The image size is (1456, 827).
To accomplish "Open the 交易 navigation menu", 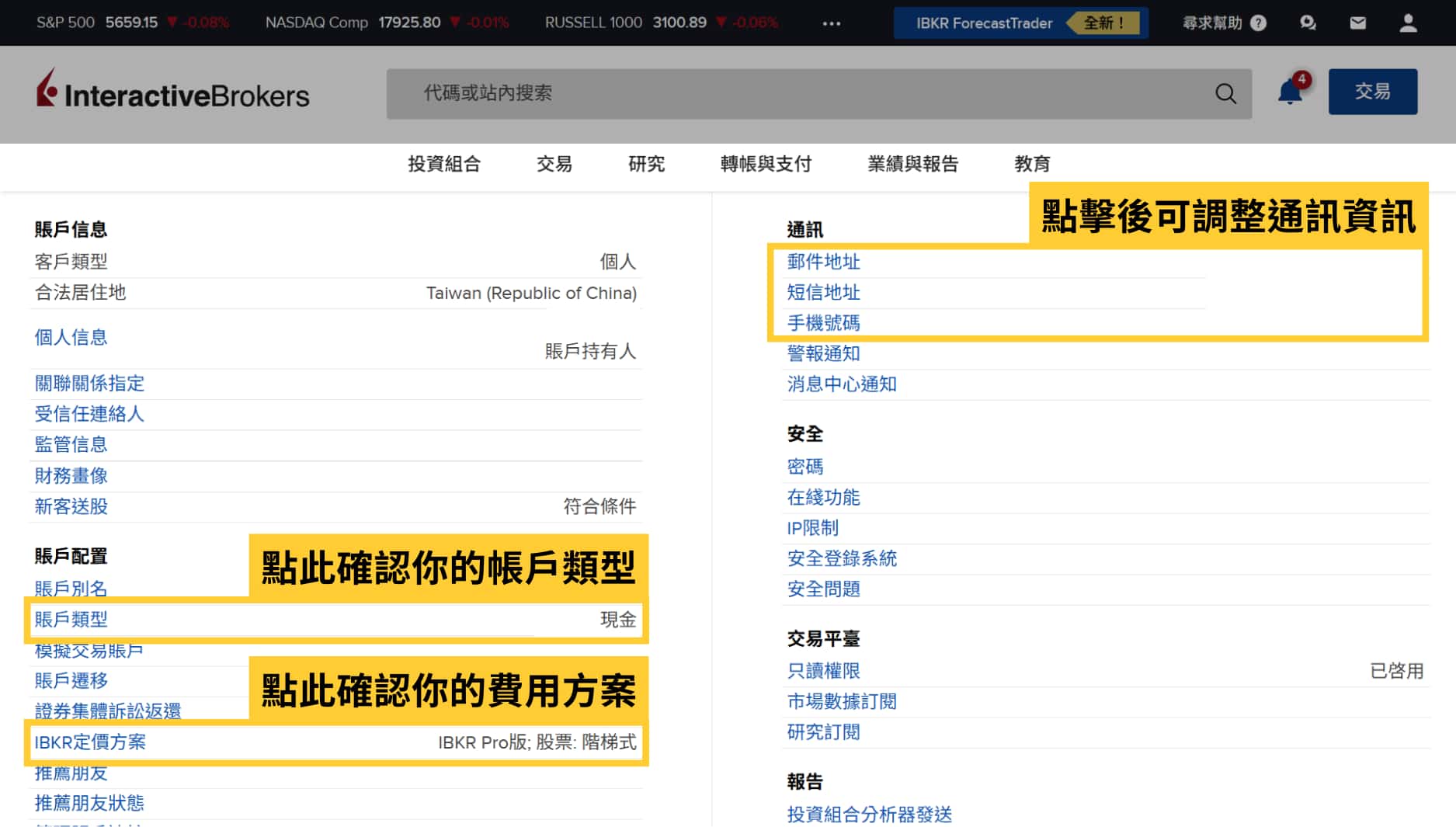I will click(x=554, y=164).
